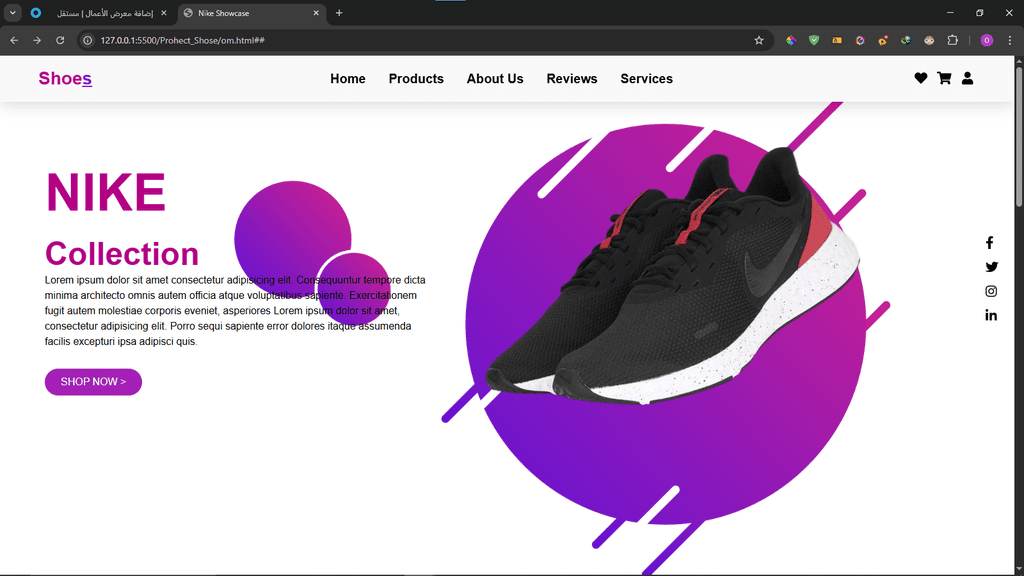Open the LinkedIn social icon
Image resolution: width=1024 pixels, height=576 pixels.
(x=991, y=315)
